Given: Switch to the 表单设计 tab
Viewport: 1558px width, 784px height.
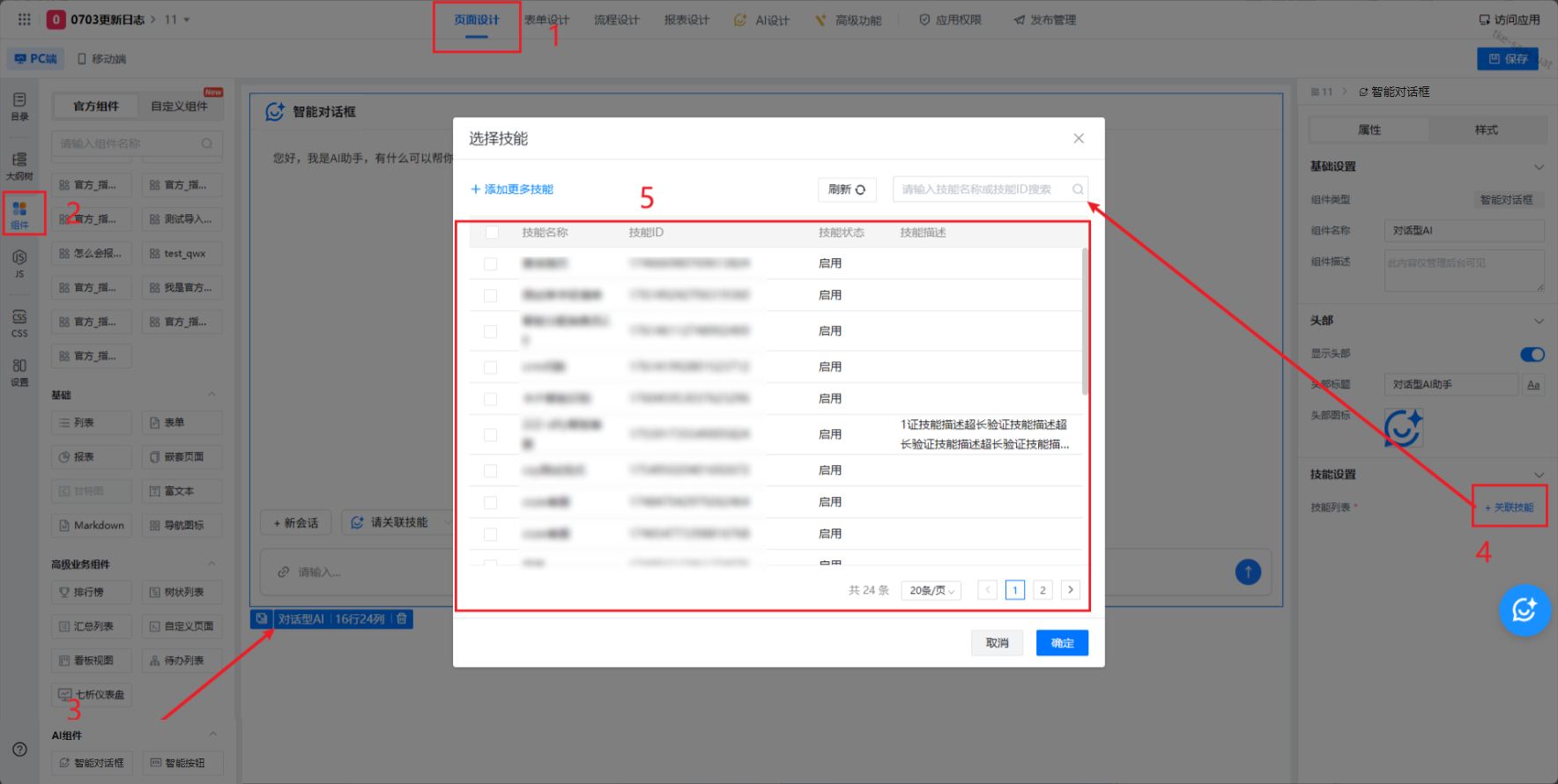Looking at the screenshot, I should pos(546,20).
